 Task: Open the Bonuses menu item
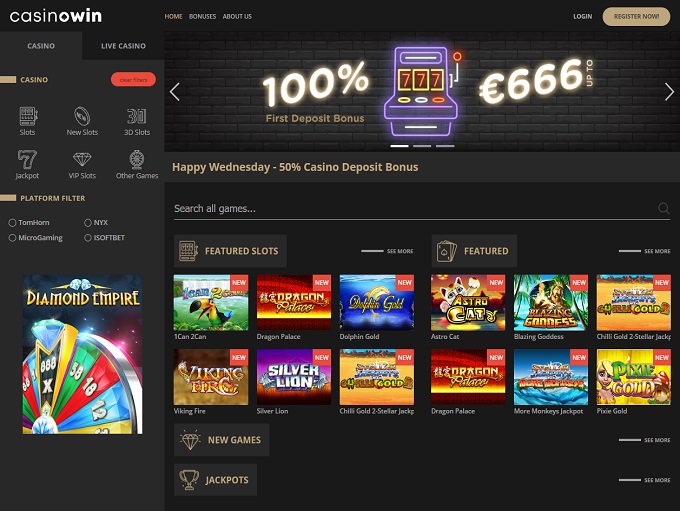tap(202, 16)
